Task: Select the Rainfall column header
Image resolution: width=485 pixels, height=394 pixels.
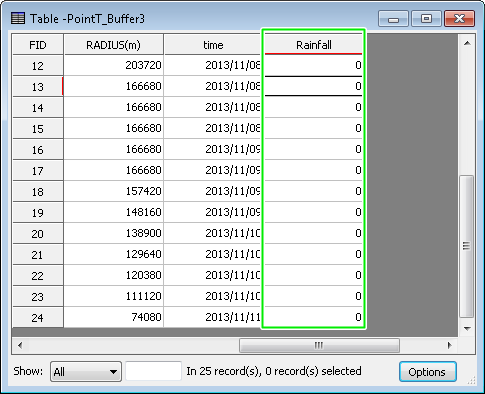Action: click(x=313, y=44)
